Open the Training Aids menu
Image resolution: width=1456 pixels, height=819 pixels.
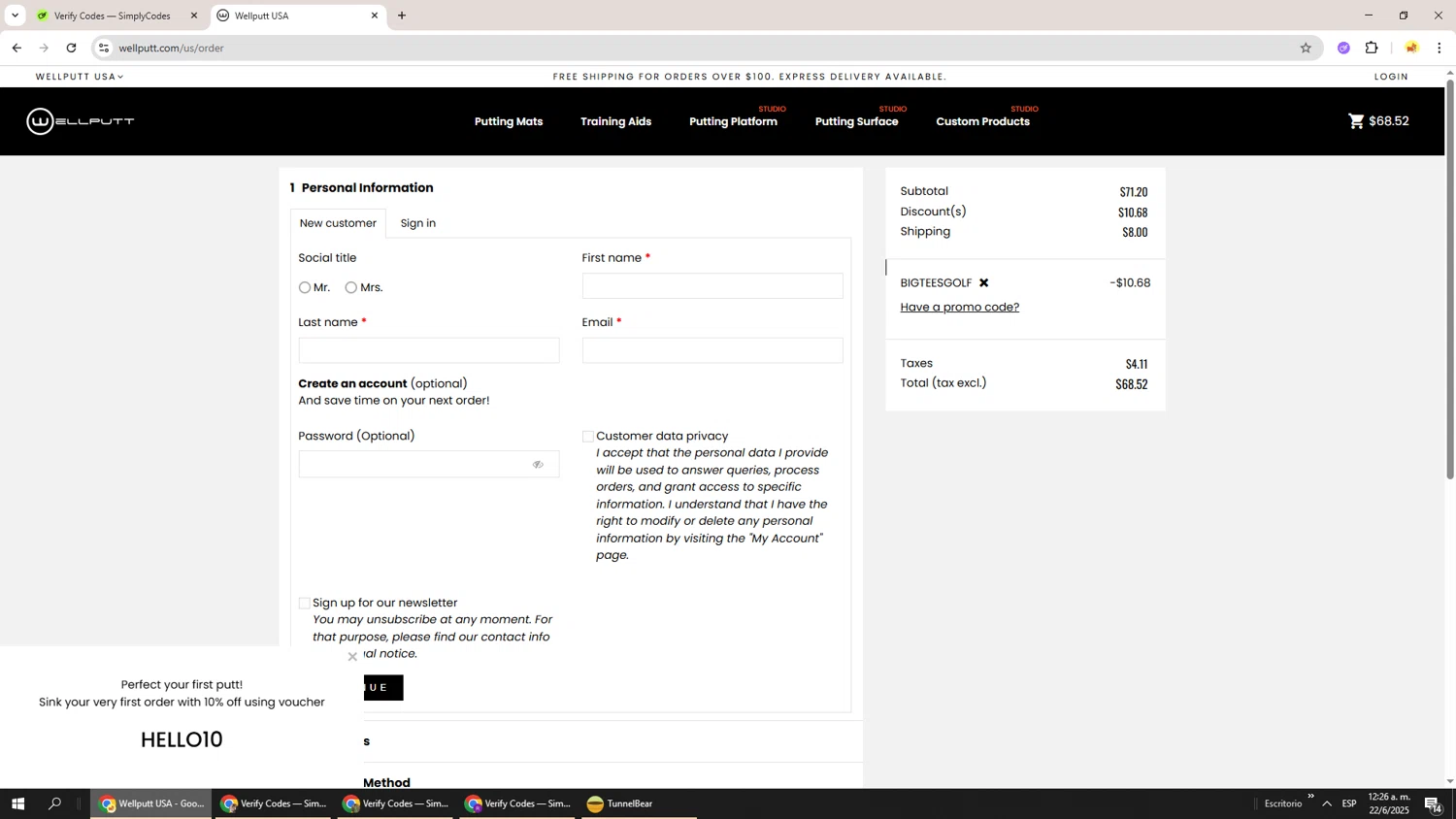click(615, 121)
